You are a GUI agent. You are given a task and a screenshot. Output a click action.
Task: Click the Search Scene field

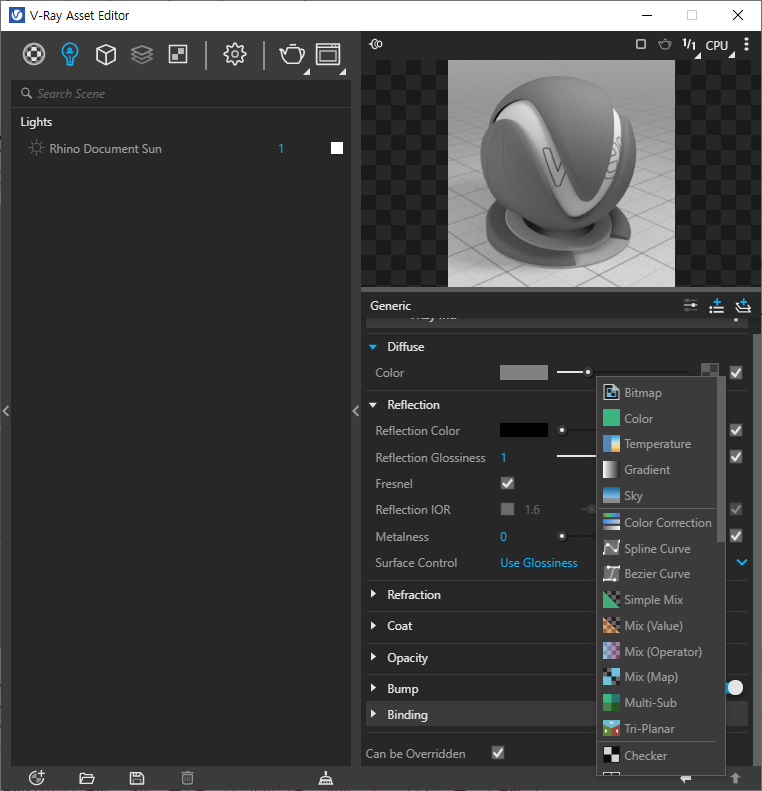click(181, 93)
